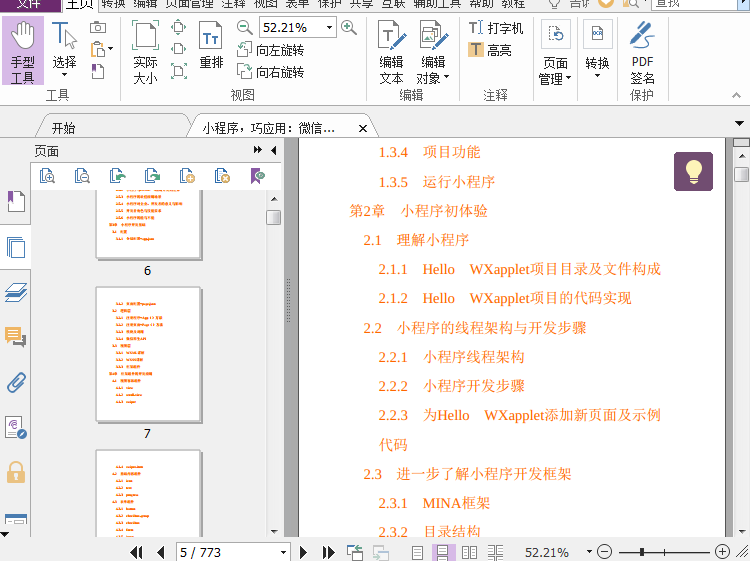This screenshot has width=750, height=561.
Task: Click the zoom in magnifier in ribbon
Action: click(x=349, y=28)
